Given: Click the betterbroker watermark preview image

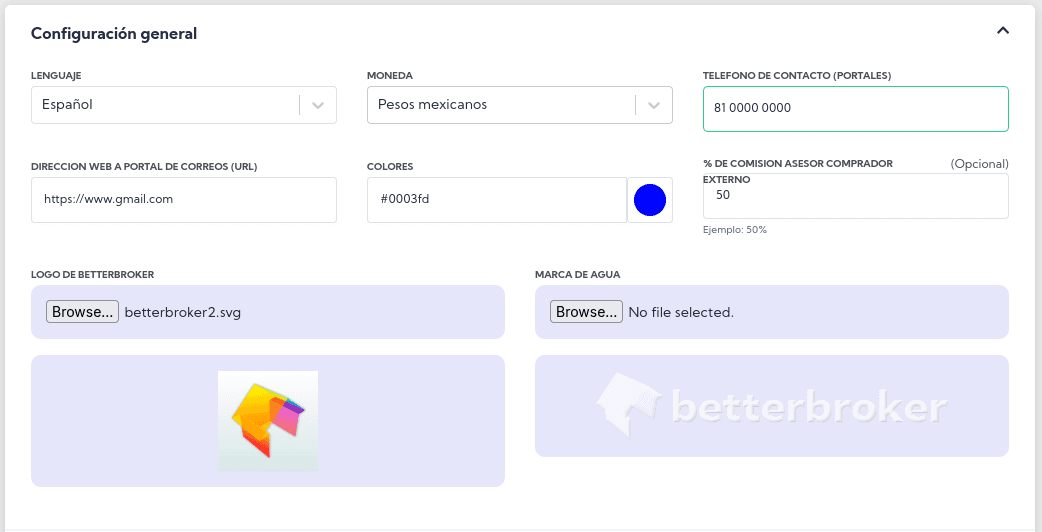Looking at the screenshot, I should (x=771, y=408).
